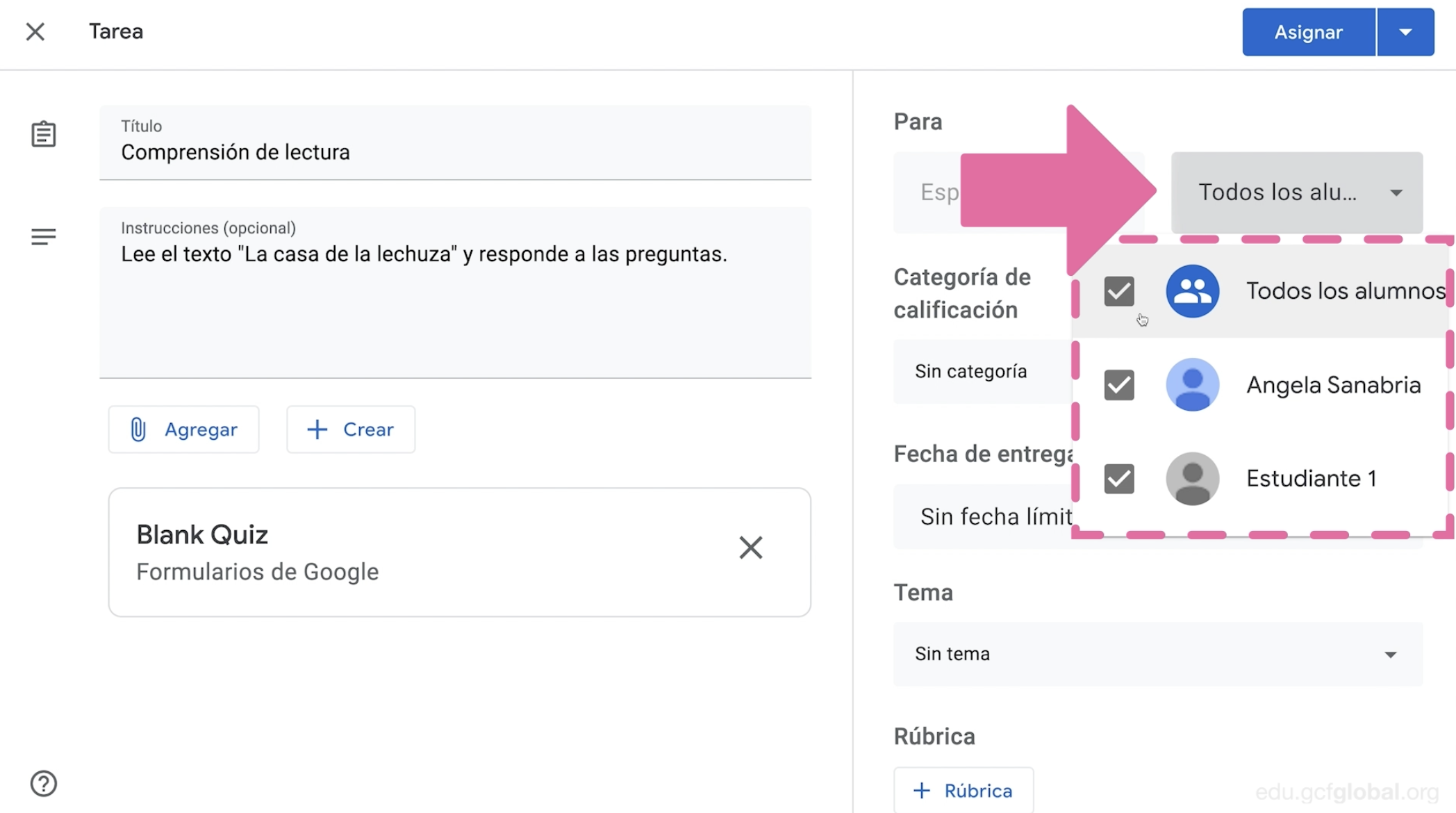Remove the Blank Quiz attachment
The image size is (1456, 813).
tap(751, 548)
